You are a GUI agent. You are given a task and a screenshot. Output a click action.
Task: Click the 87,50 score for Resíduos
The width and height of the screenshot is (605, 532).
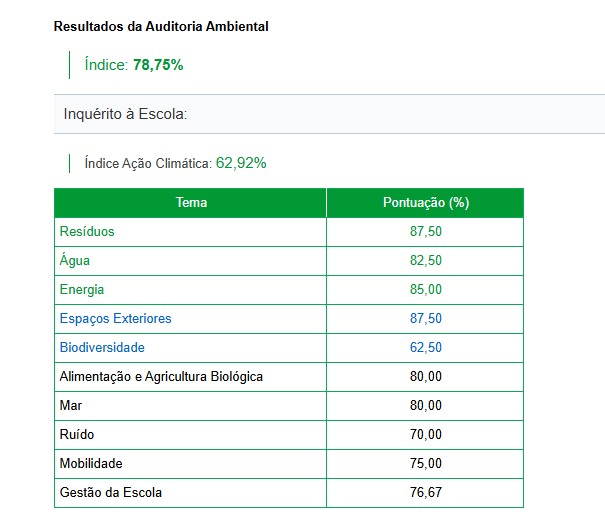pyautogui.click(x=426, y=231)
